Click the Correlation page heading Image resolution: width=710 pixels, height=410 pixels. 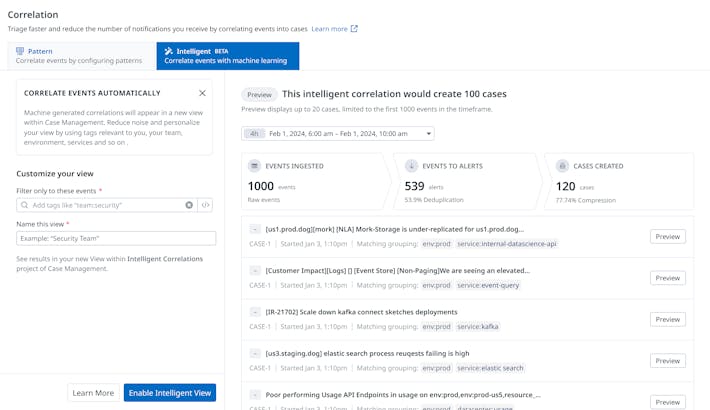point(33,14)
